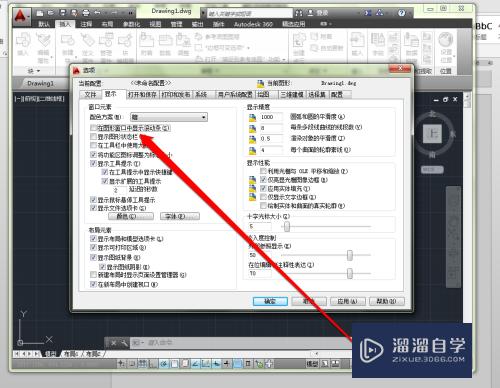
Task: Click the 外部参照显示 fade slider handle
Action: pyautogui.click(x=350, y=255)
